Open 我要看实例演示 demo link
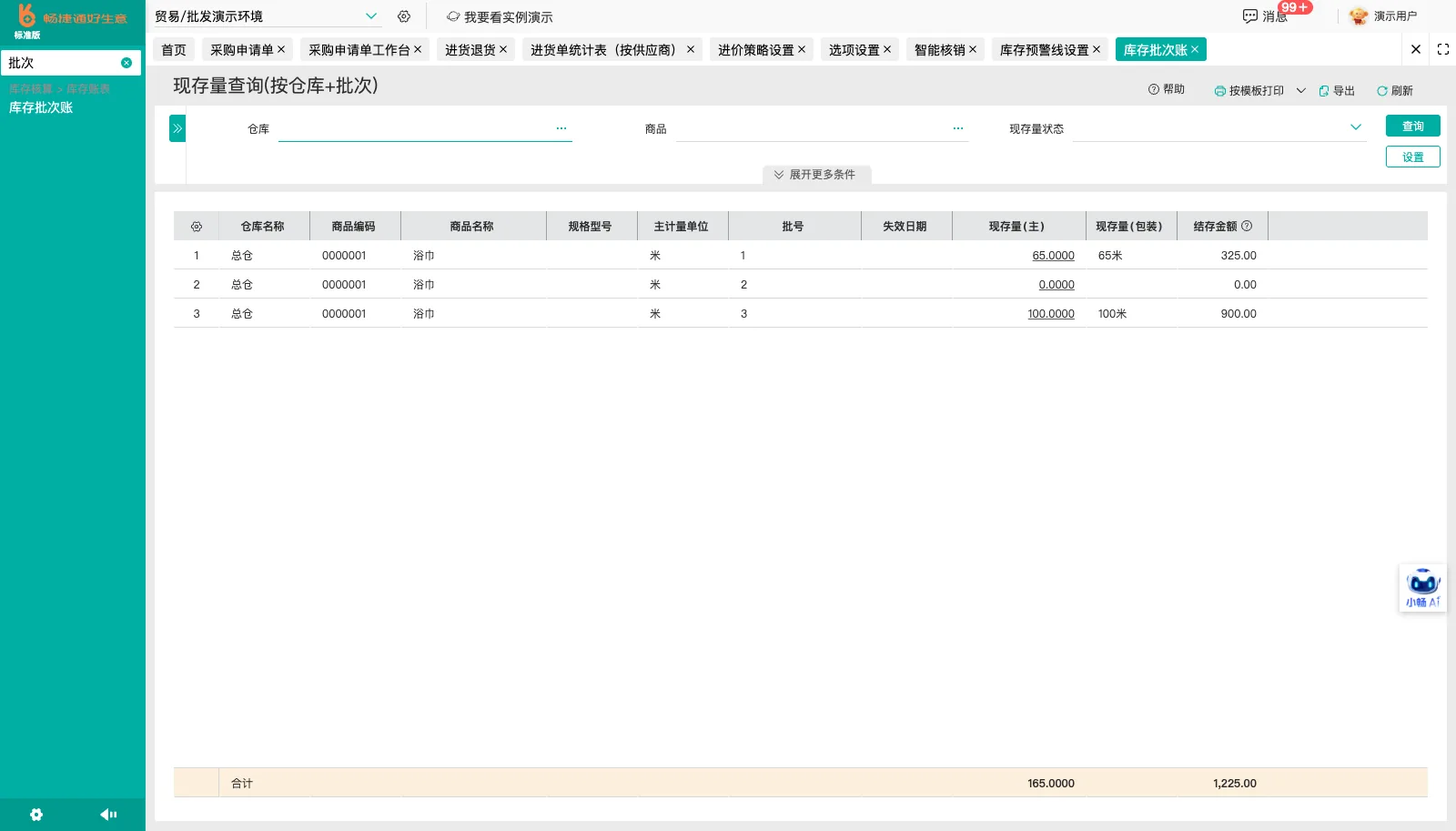This screenshot has height=831, width=1456. coord(500,17)
